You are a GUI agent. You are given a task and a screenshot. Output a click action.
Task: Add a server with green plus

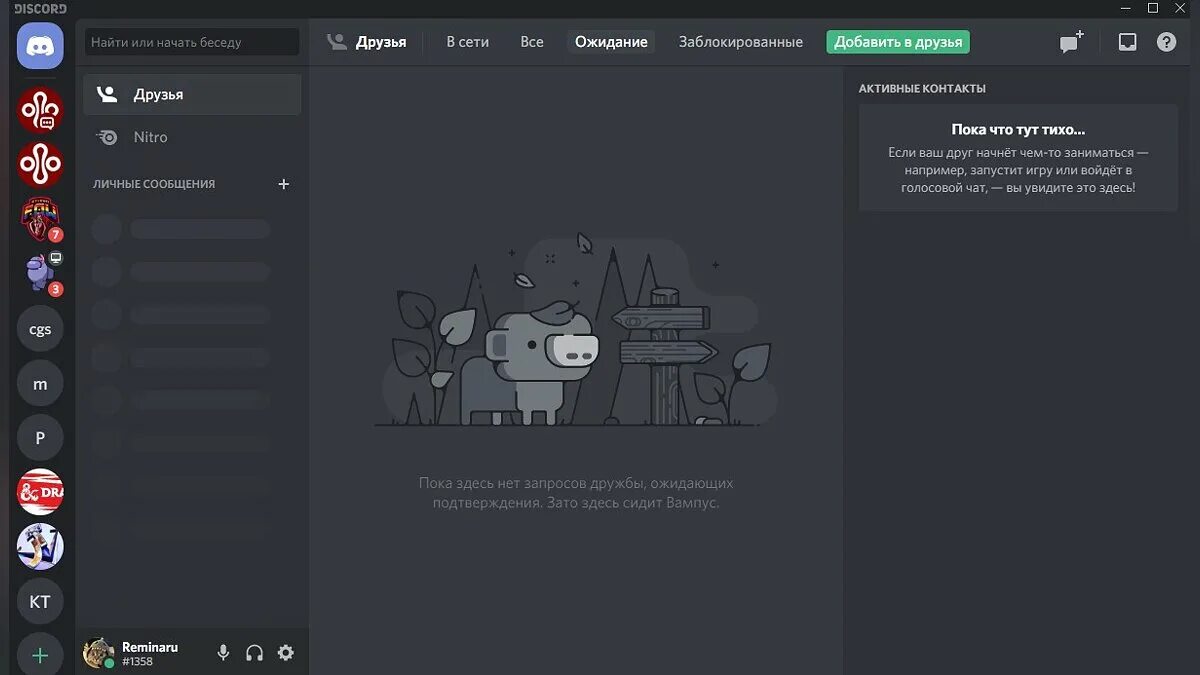pyautogui.click(x=40, y=656)
